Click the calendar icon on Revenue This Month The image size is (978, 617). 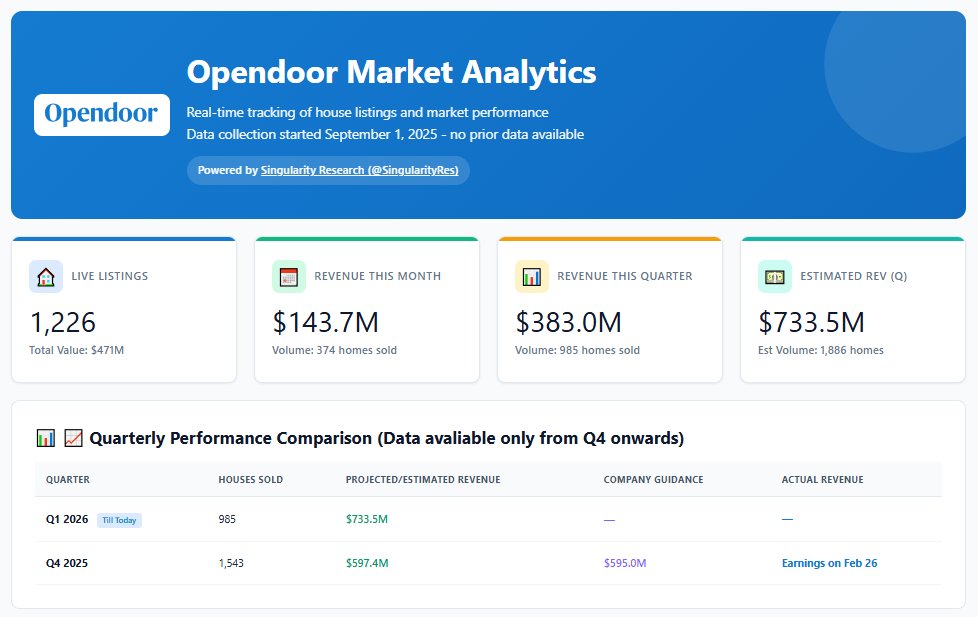pyautogui.click(x=289, y=276)
